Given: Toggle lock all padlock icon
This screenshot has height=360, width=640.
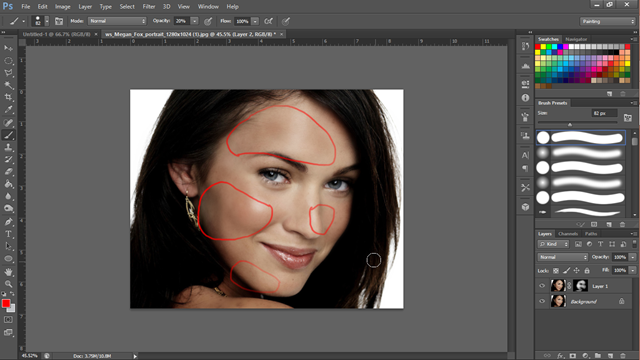Looking at the screenshot, I should pos(587,271).
